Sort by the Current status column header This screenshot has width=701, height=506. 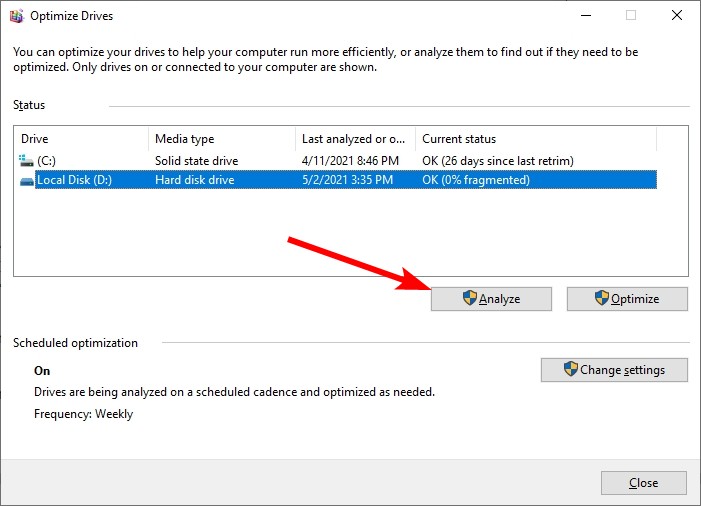coord(536,139)
